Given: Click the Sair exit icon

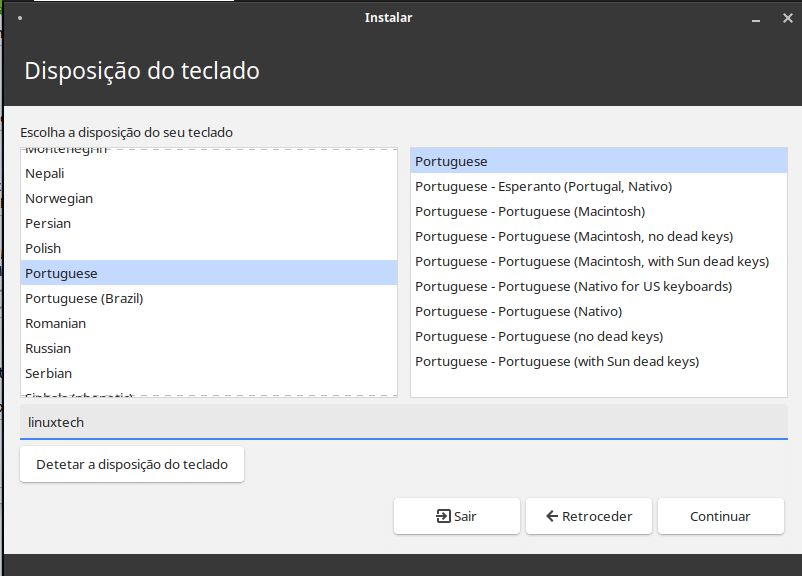Looking at the screenshot, I should coord(443,516).
